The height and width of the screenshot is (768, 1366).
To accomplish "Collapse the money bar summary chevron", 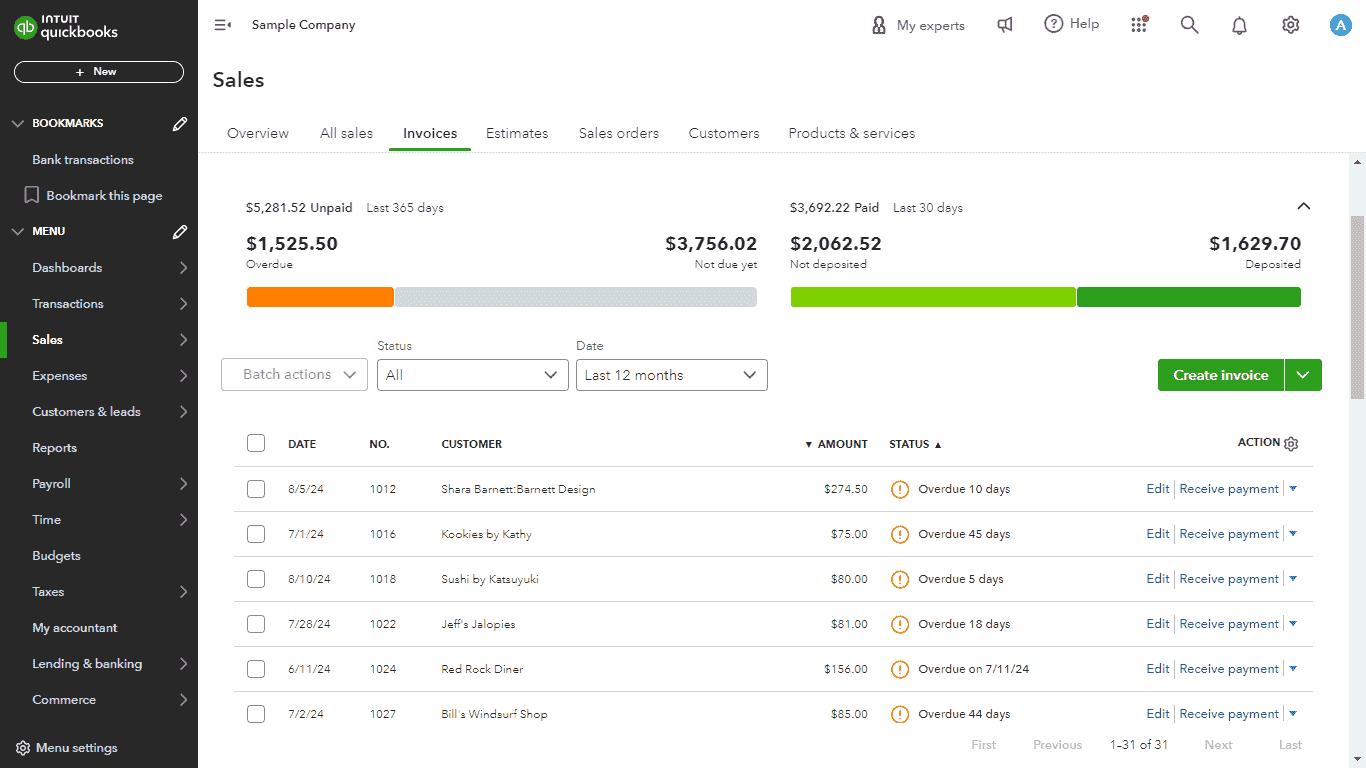I will [x=1303, y=206].
